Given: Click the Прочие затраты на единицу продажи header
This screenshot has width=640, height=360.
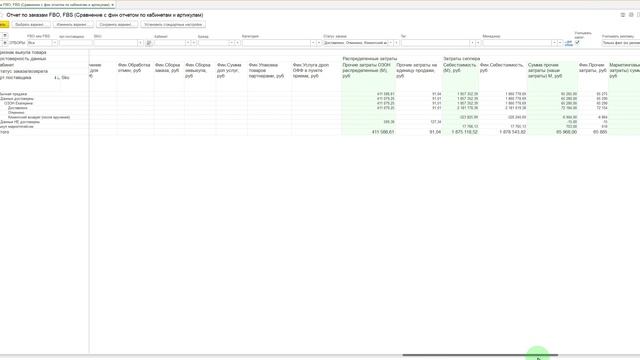Looking at the screenshot, I should 417,70.
